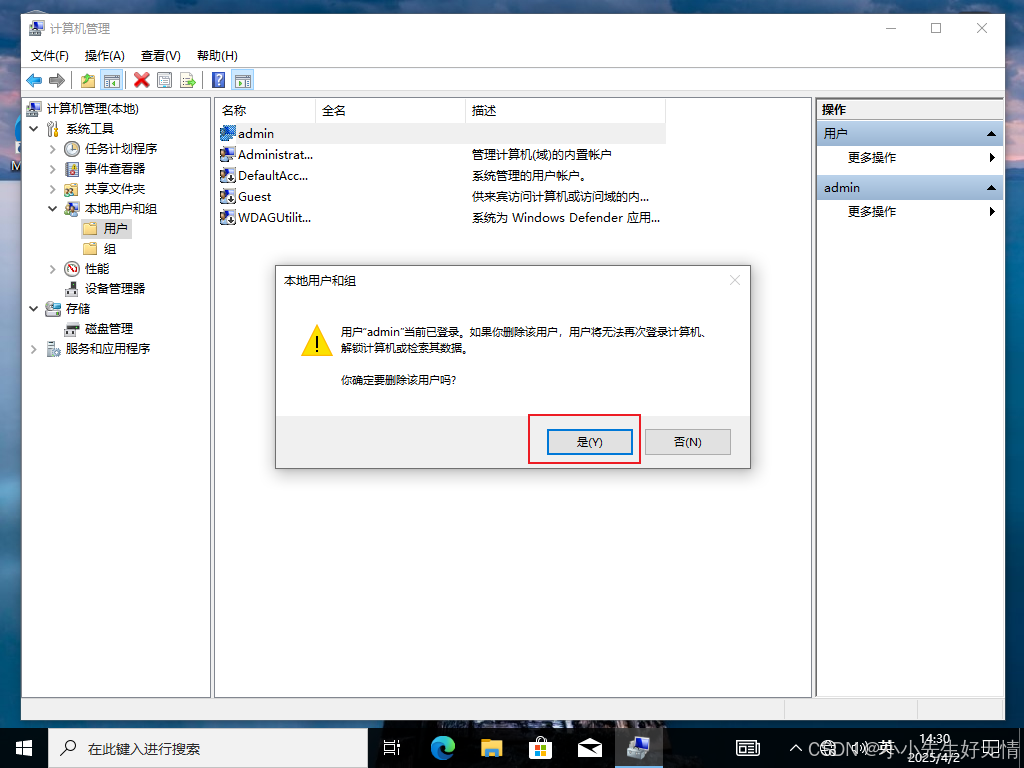Expand the 任务计划程序 node
The height and width of the screenshot is (768, 1024).
(x=53, y=149)
